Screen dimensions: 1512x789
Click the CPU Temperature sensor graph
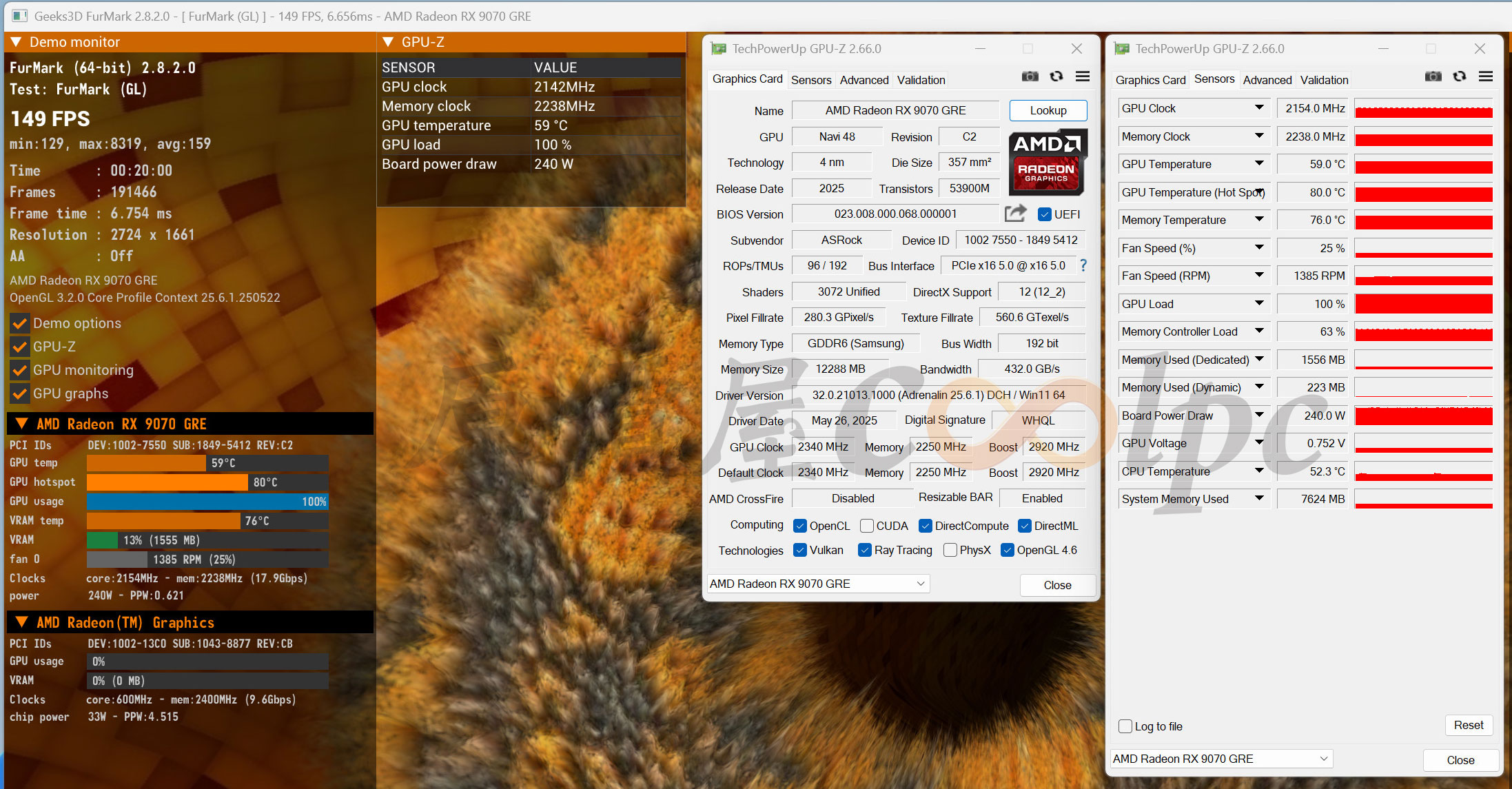[1423, 471]
